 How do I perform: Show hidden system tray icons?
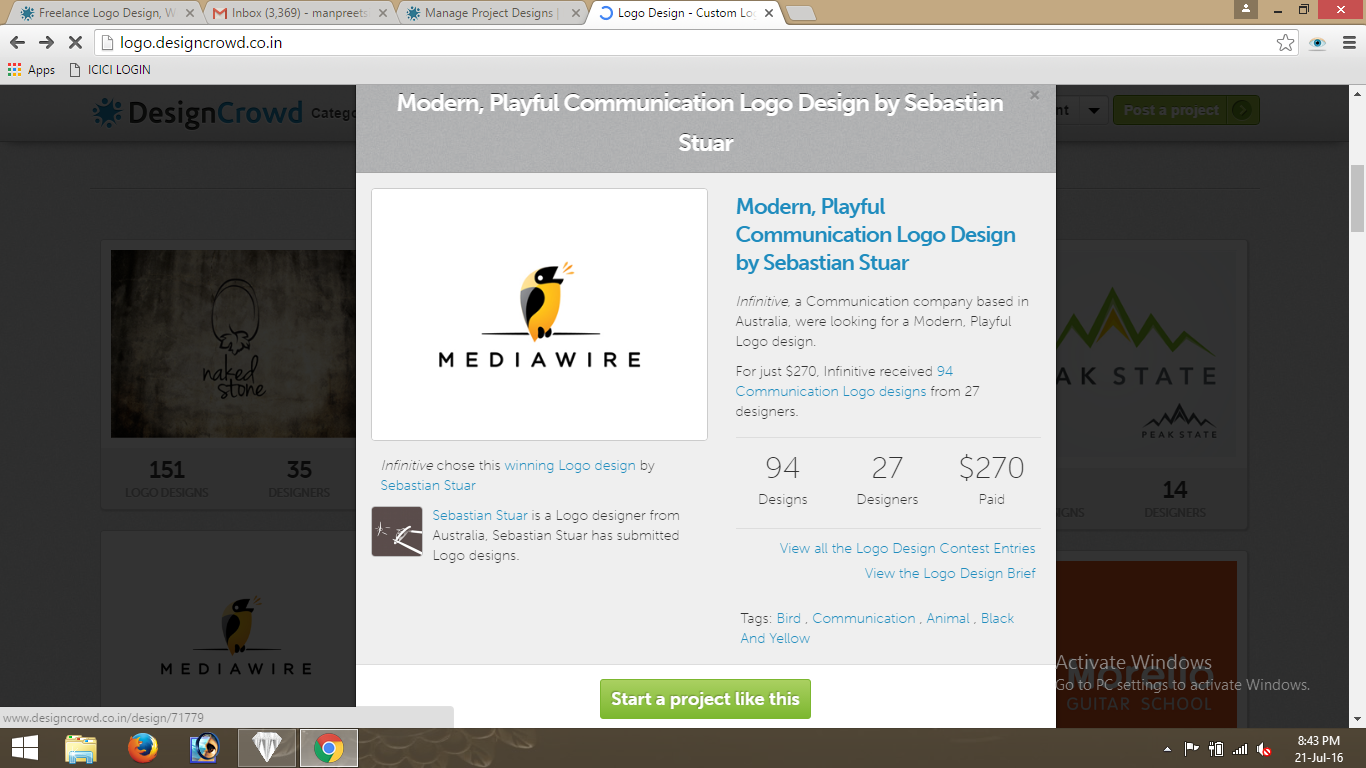(1167, 749)
